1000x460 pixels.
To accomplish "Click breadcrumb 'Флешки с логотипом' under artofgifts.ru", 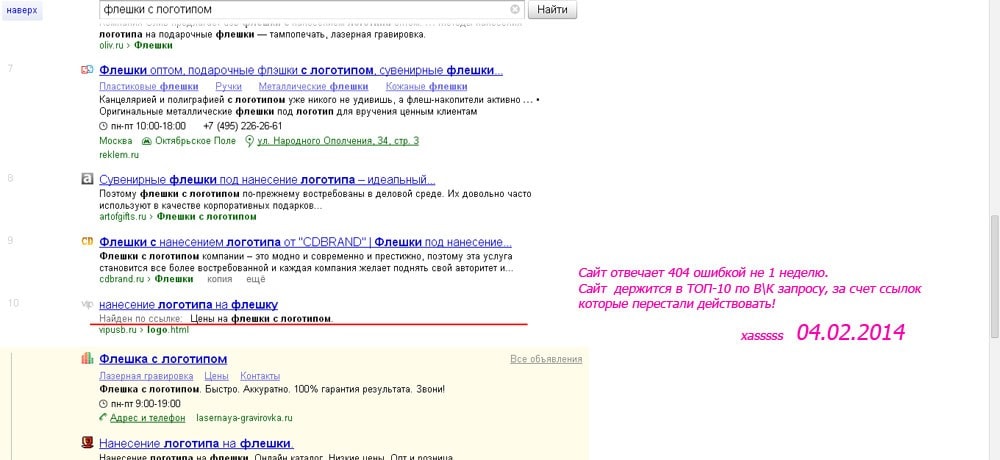I will pos(207,217).
